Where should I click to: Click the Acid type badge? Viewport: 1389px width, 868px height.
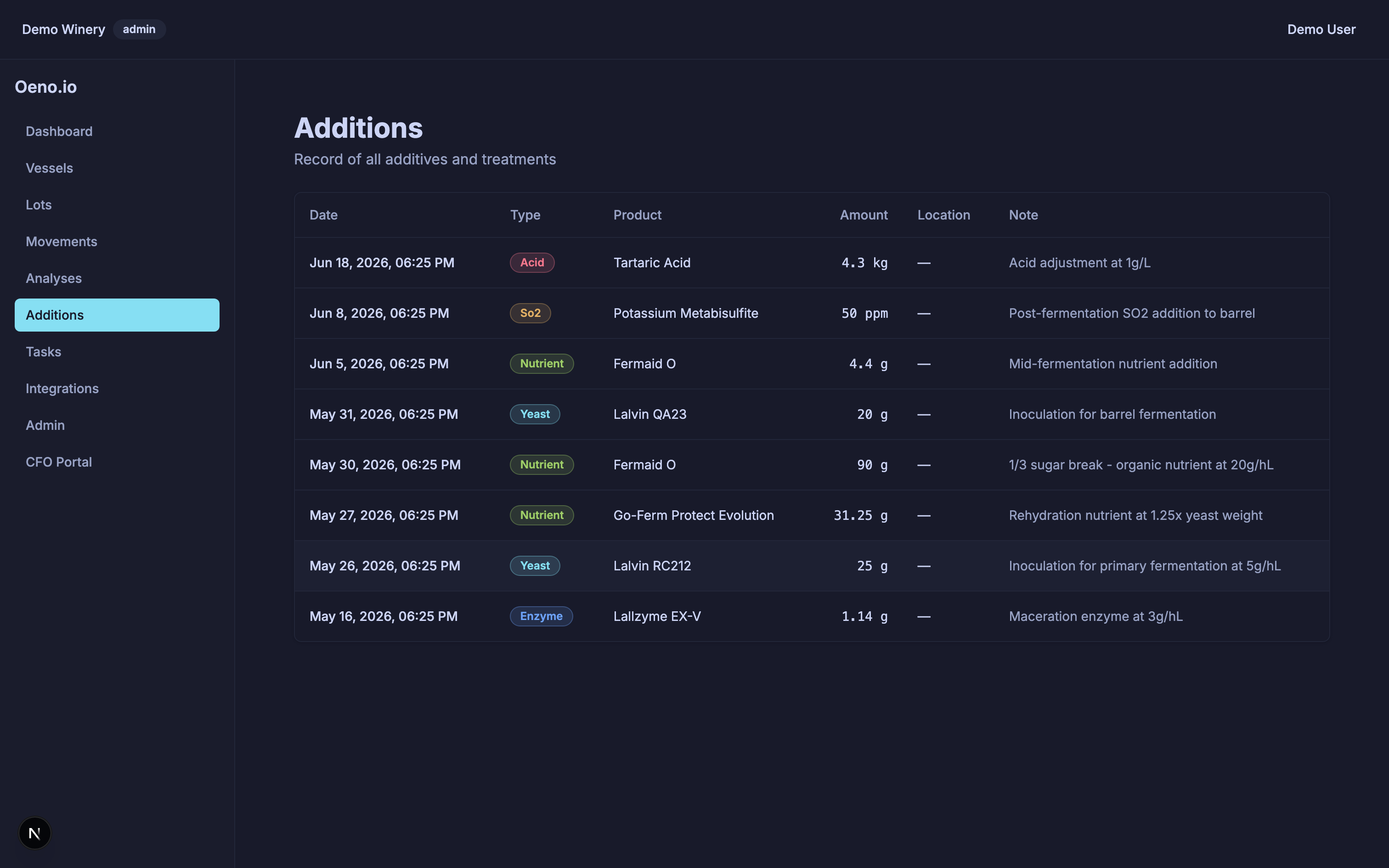click(x=531, y=262)
